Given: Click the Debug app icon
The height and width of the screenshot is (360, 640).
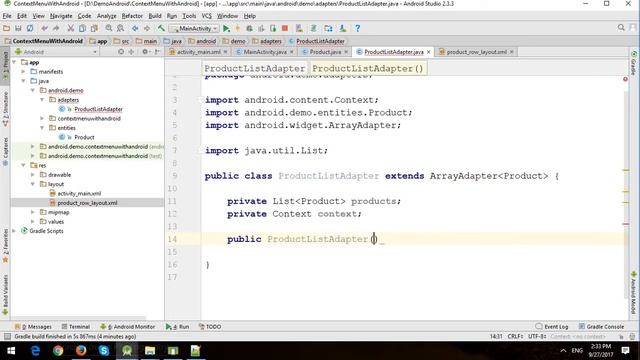Looking at the screenshot, I should click(x=249, y=29).
